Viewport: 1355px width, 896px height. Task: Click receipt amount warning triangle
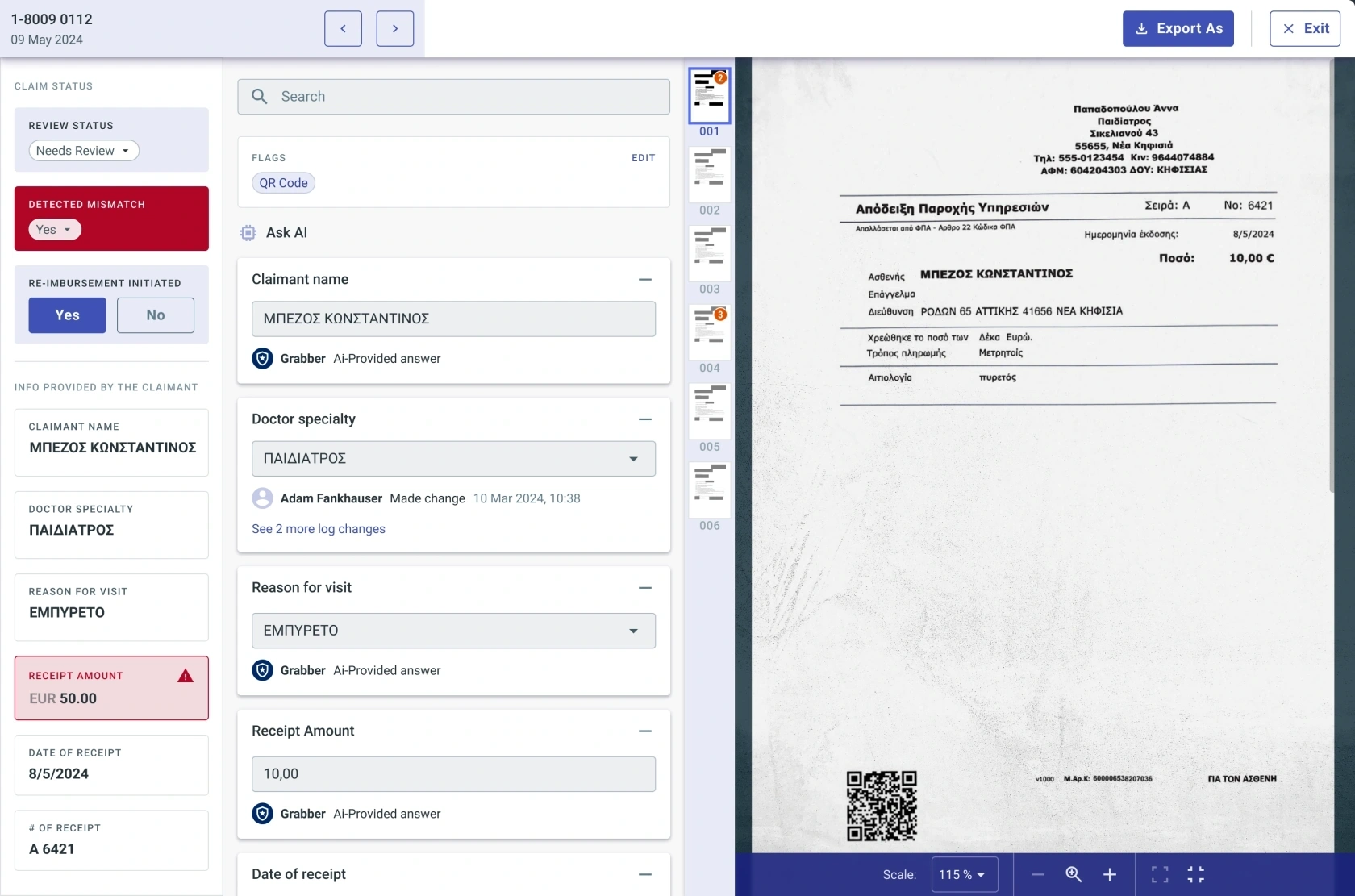(186, 676)
